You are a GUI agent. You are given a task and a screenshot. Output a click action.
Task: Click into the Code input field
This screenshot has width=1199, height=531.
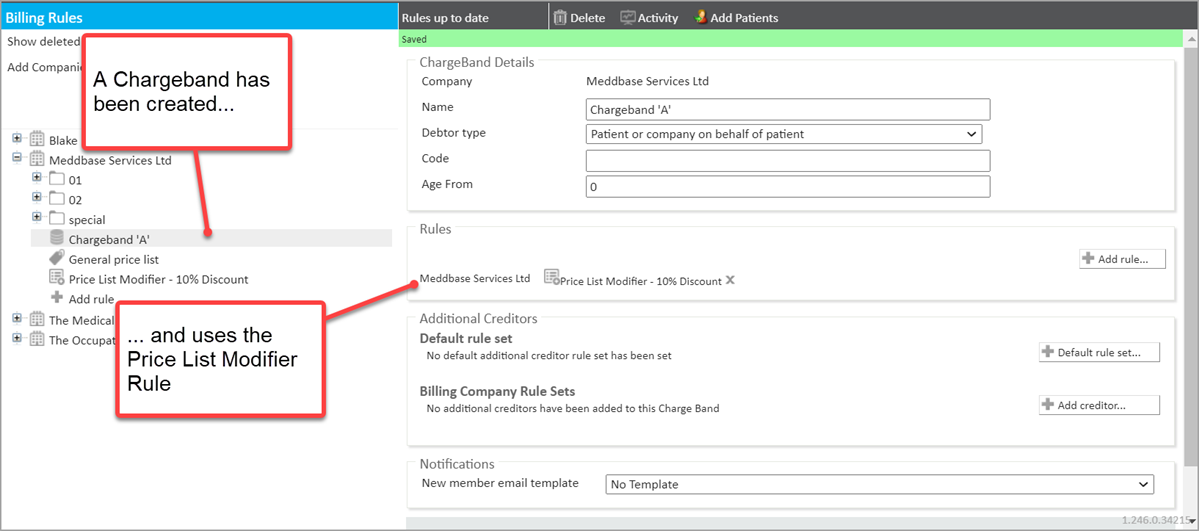[x=787, y=160]
